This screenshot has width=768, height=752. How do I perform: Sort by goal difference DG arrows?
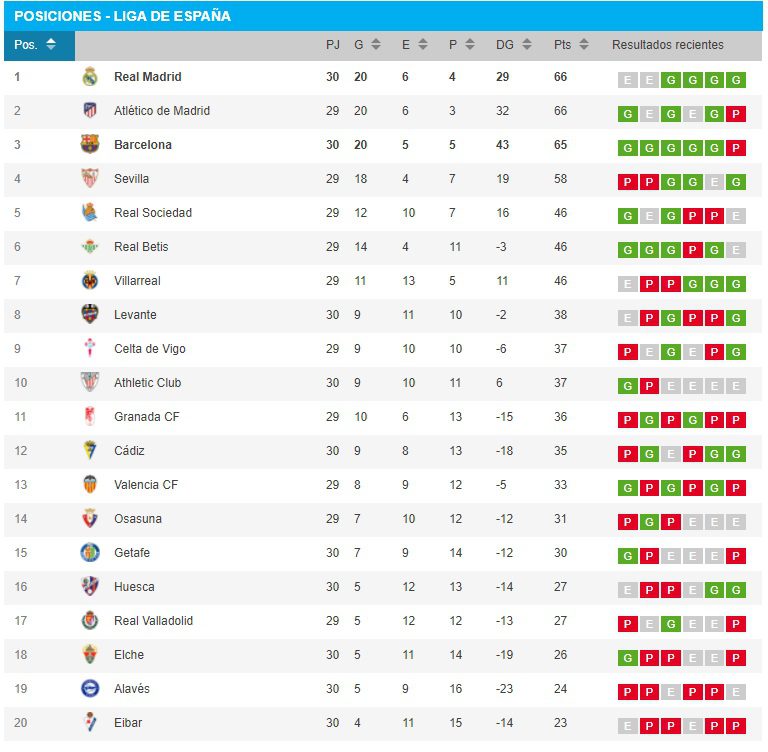click(x=528, y=45)
